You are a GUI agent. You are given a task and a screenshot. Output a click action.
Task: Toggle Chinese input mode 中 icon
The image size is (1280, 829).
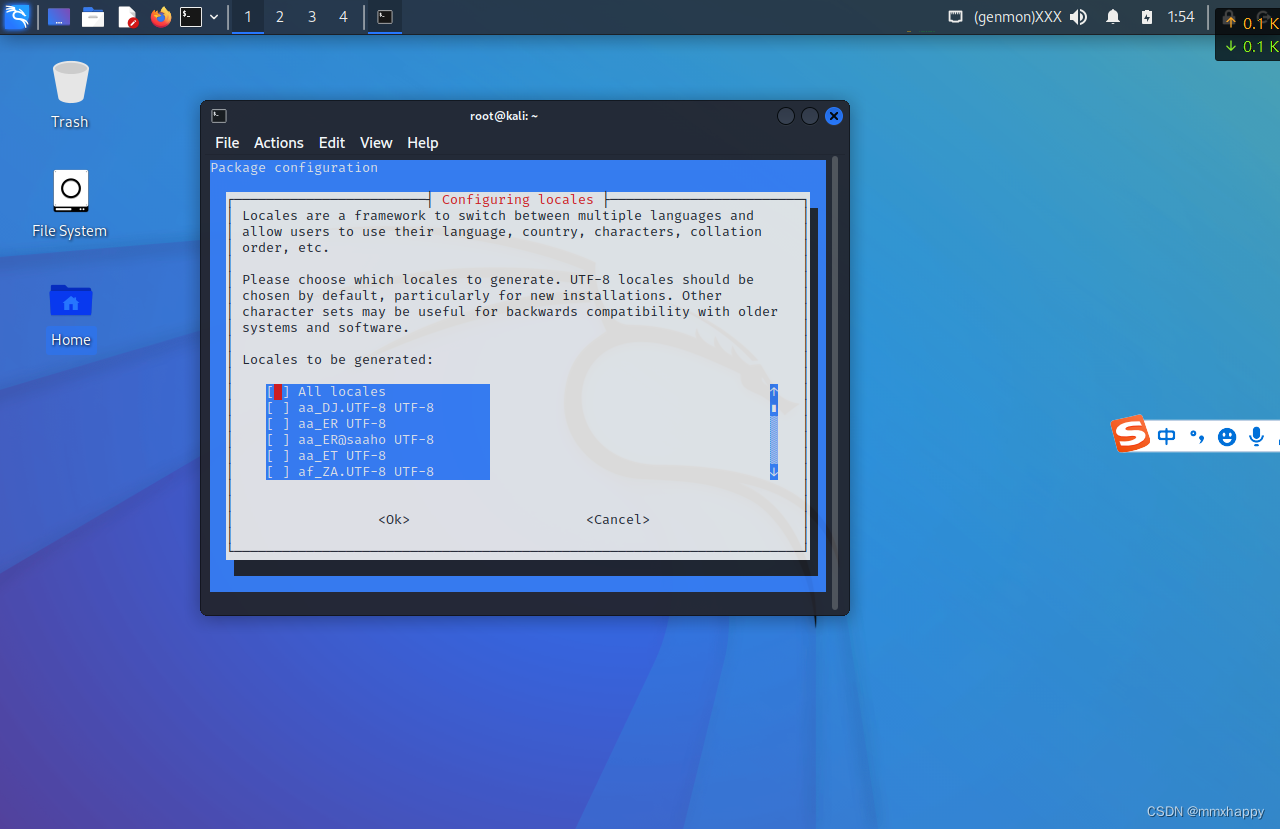point(1166,437)
